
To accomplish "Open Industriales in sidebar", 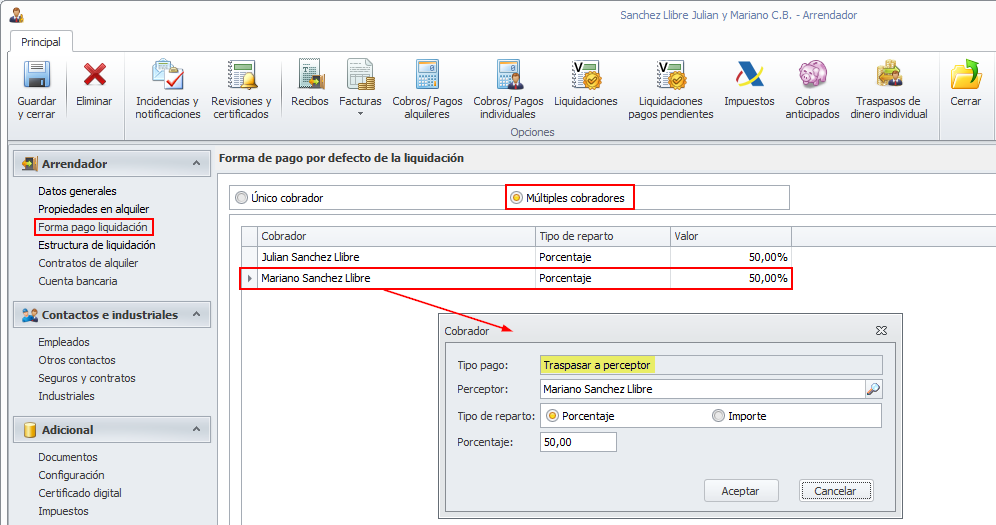I will click(66, 396).
